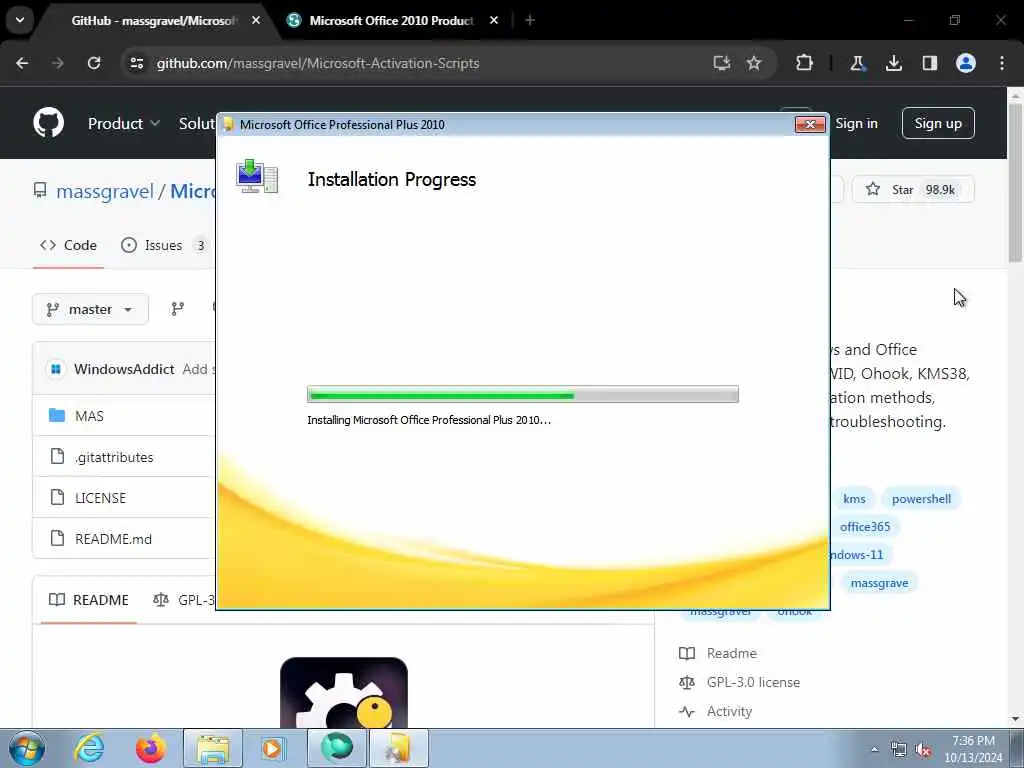Close the GitHub massgravel tab
This screenshot has width=1024, height=768.
coord(256,20)
